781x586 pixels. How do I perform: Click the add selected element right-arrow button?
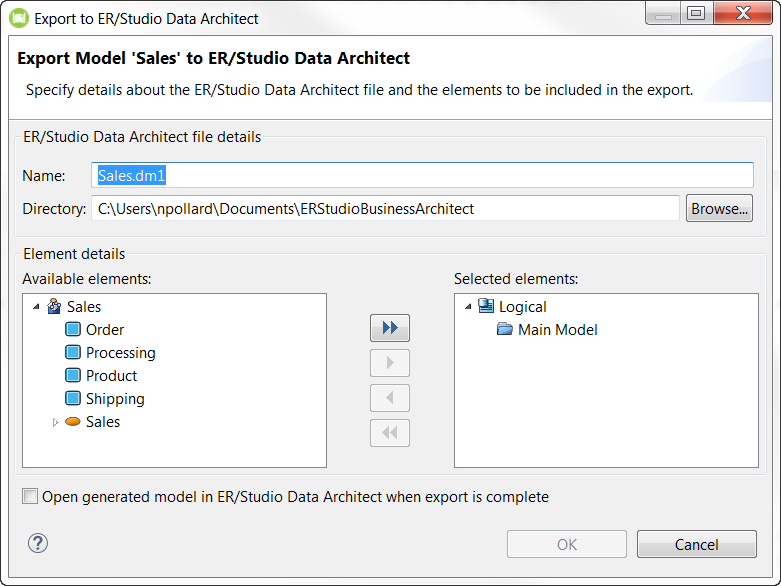coord(390,363)
